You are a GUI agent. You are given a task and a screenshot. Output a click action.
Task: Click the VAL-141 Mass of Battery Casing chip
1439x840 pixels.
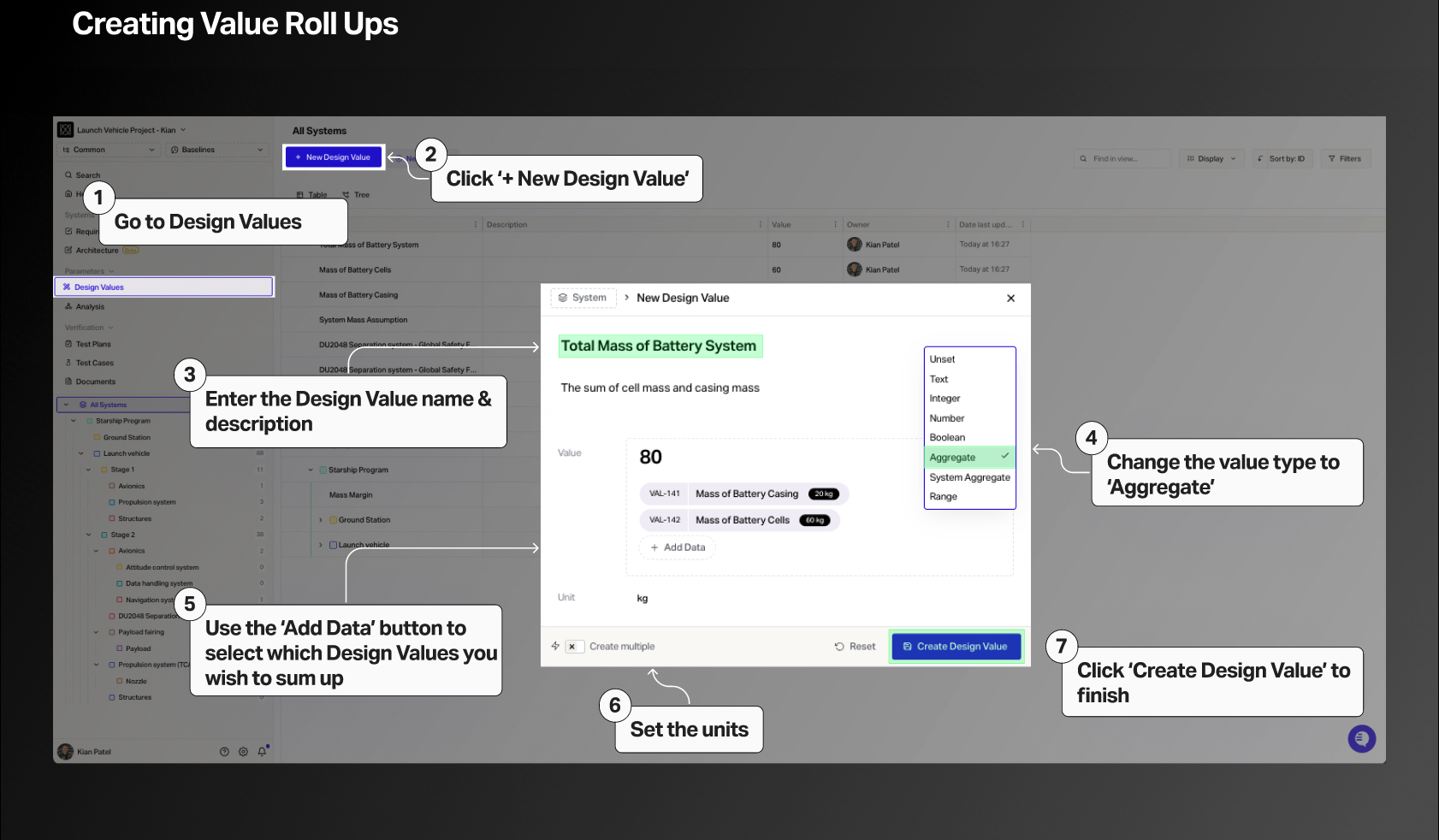click(743, 494)
